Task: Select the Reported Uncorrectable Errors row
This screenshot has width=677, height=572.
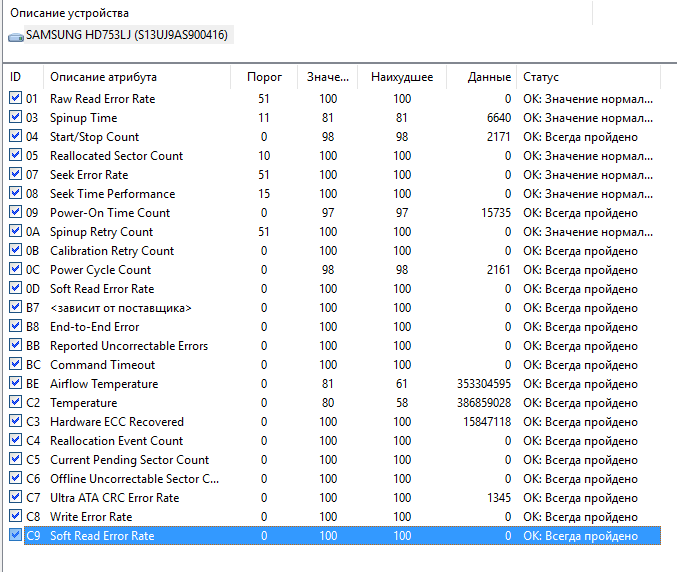Action: tap(342, 346)
